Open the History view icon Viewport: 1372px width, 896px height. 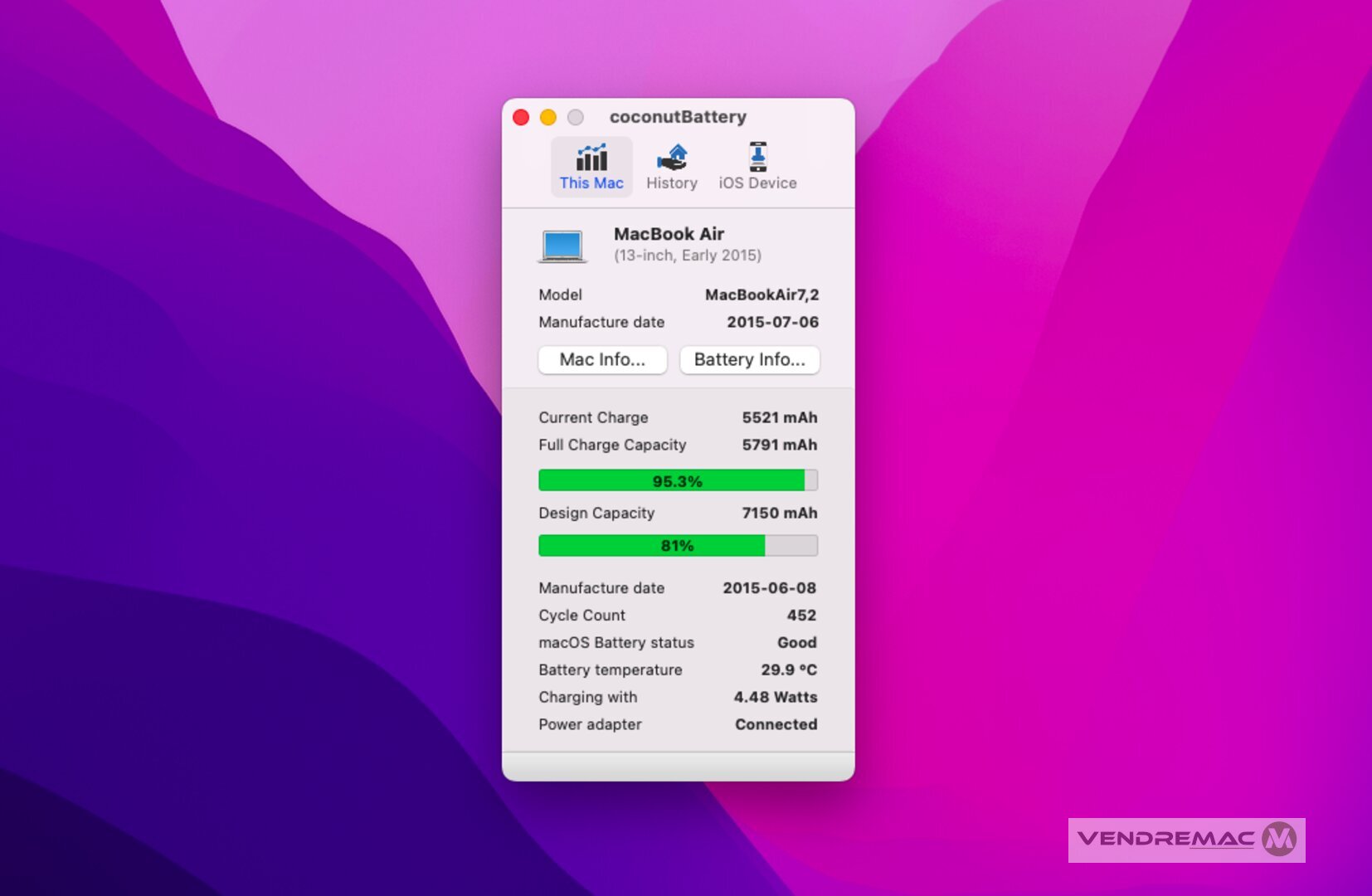click(672, 158)
